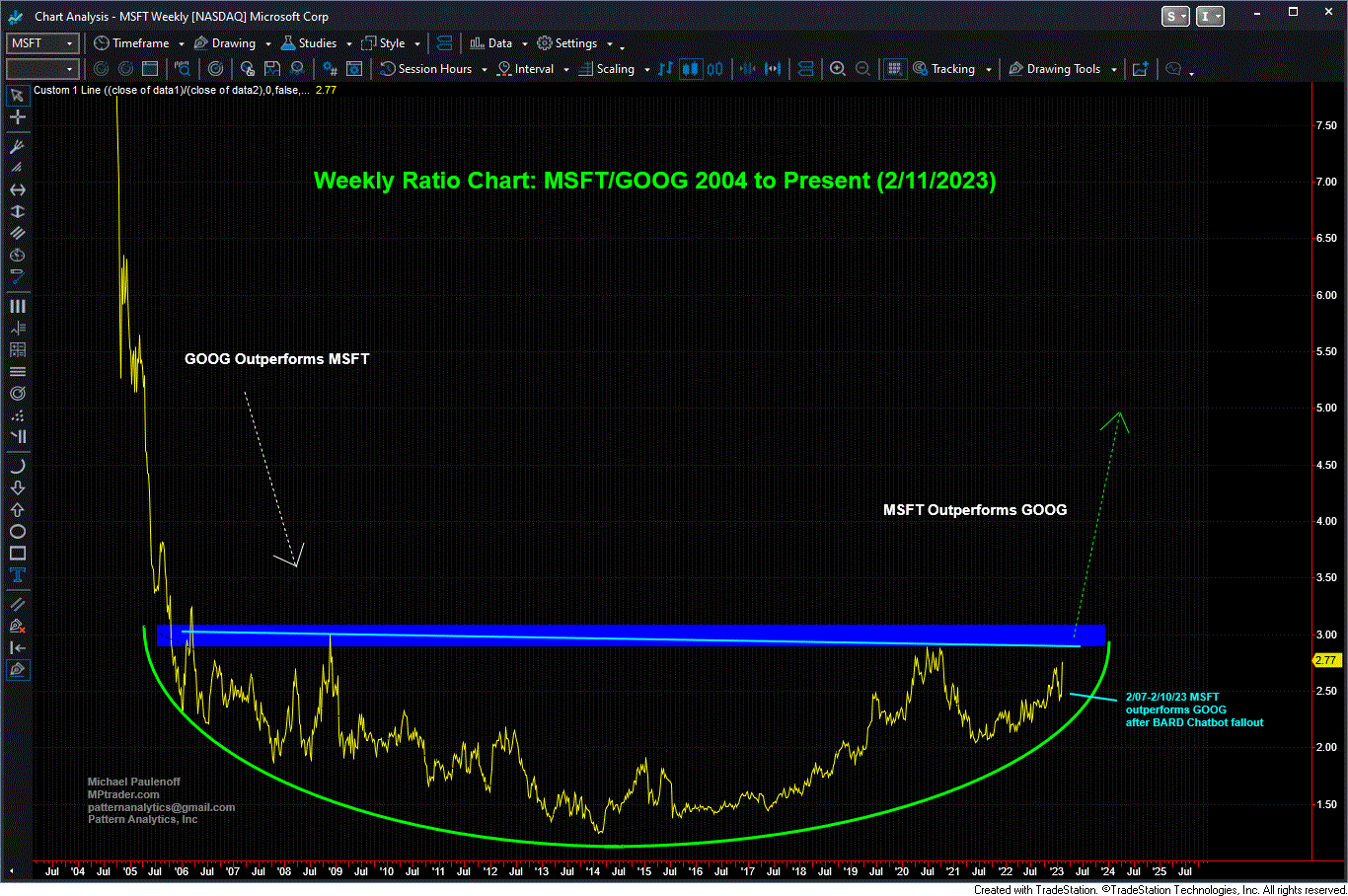
Task: Open the Data menu
Action: point(491,43)
